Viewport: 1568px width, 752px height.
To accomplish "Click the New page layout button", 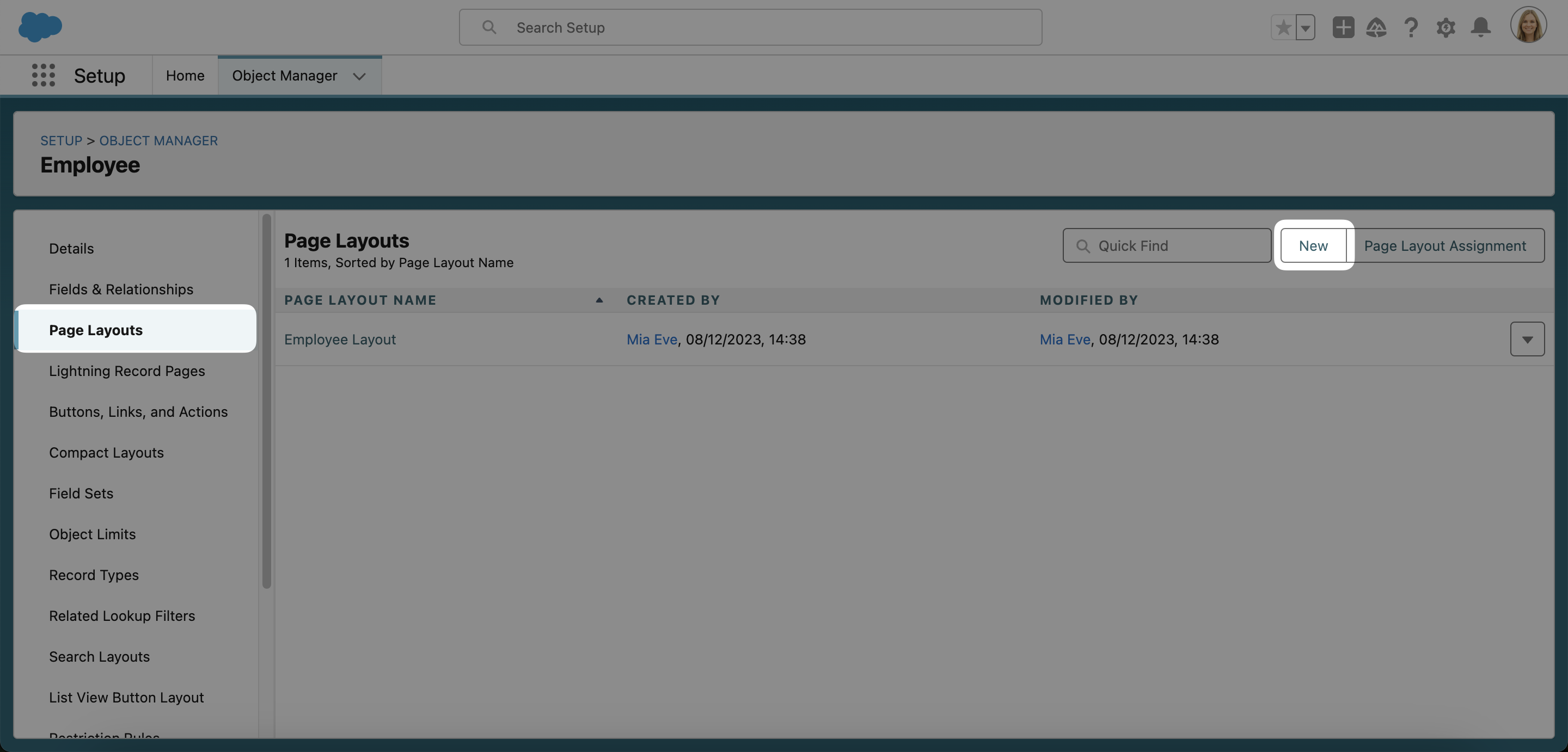I will [1313, 246].
